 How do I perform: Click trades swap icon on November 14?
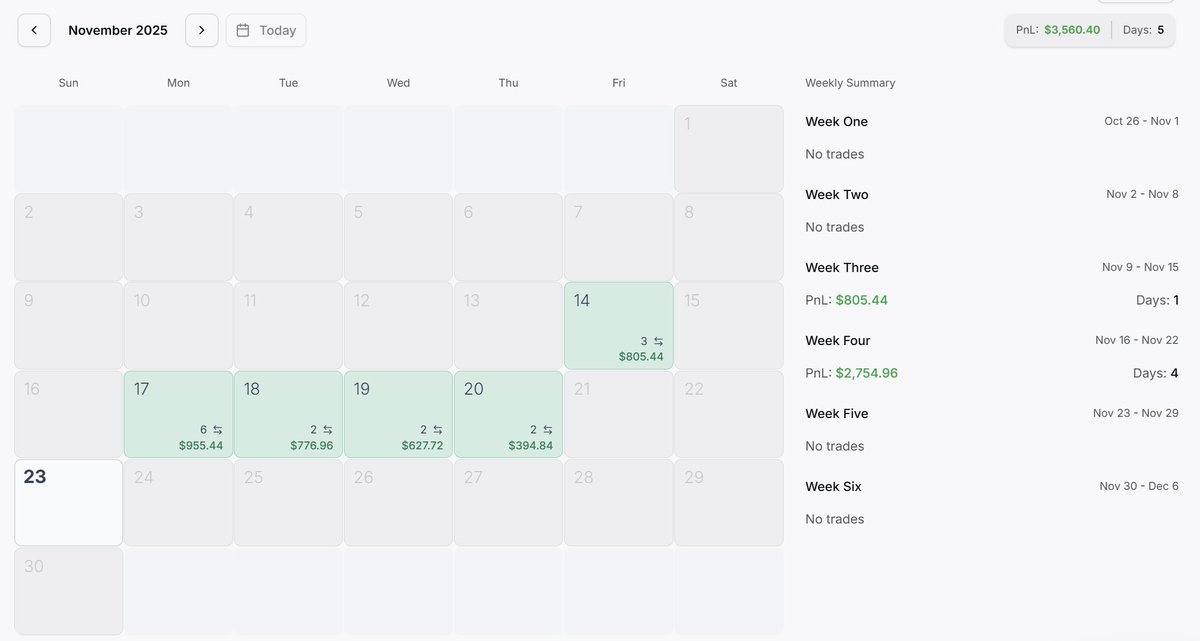658,341
